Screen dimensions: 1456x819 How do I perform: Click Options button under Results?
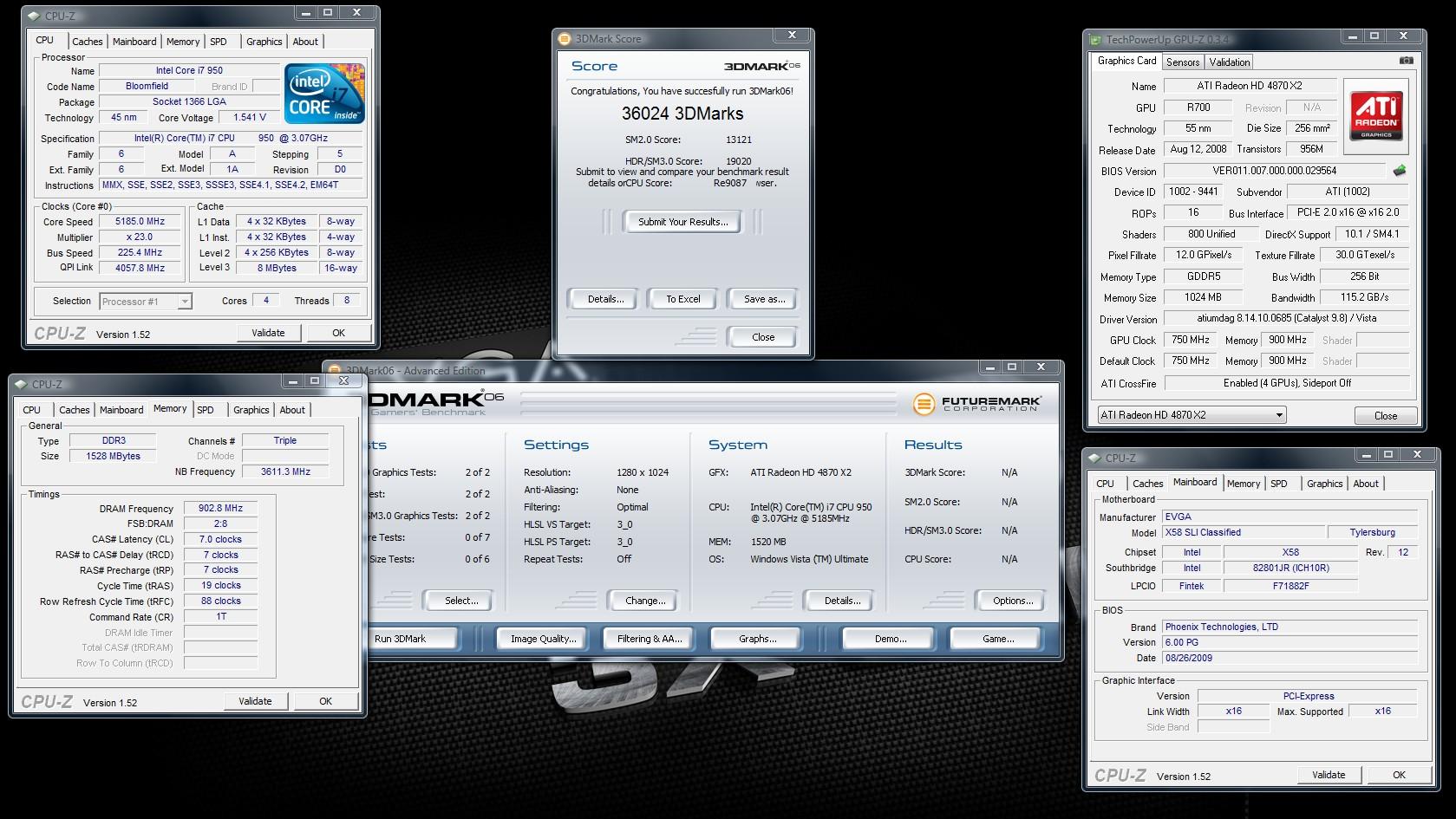1013,601
